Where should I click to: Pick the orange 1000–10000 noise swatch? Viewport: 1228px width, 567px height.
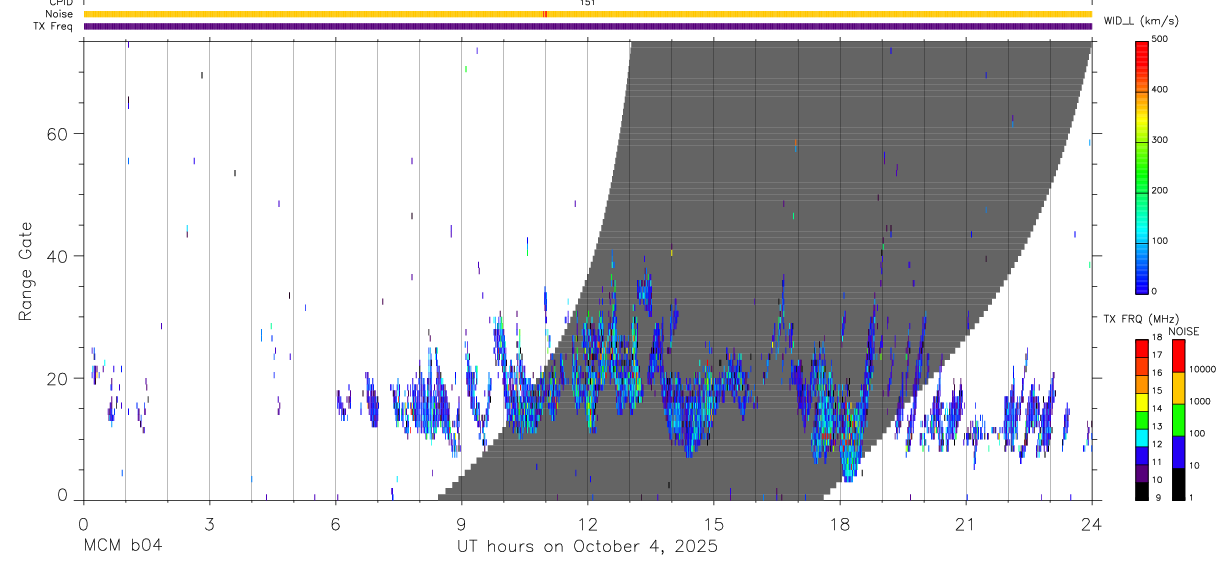[1178, 388]
